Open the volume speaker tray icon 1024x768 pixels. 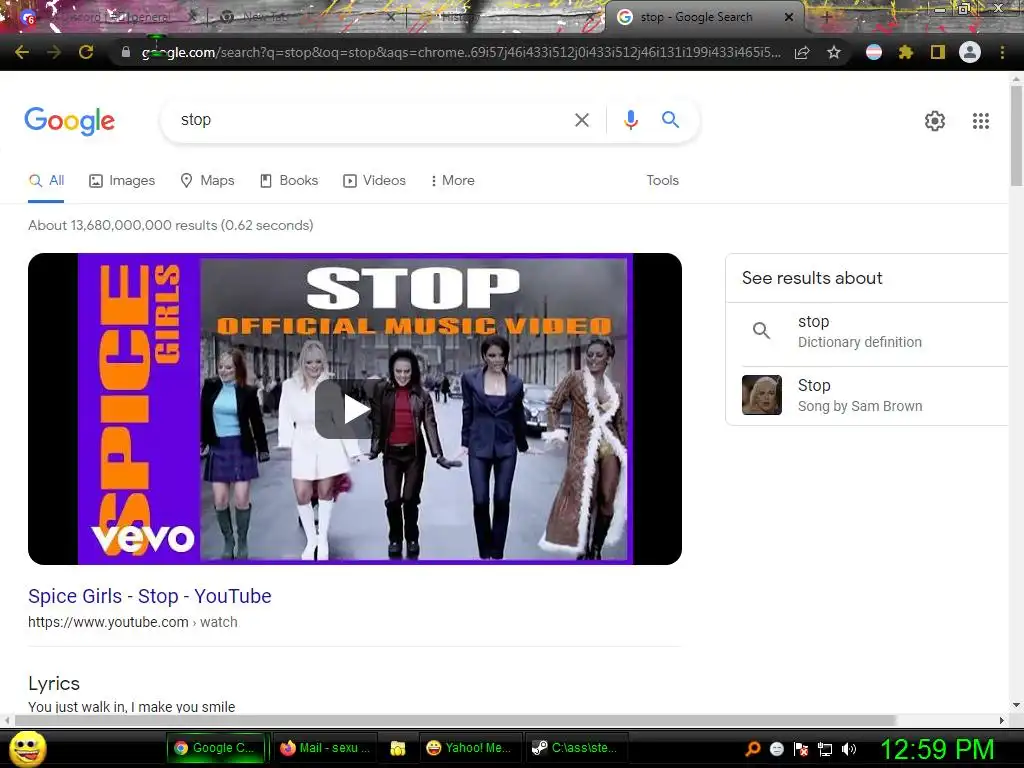(x=849, y=749)
